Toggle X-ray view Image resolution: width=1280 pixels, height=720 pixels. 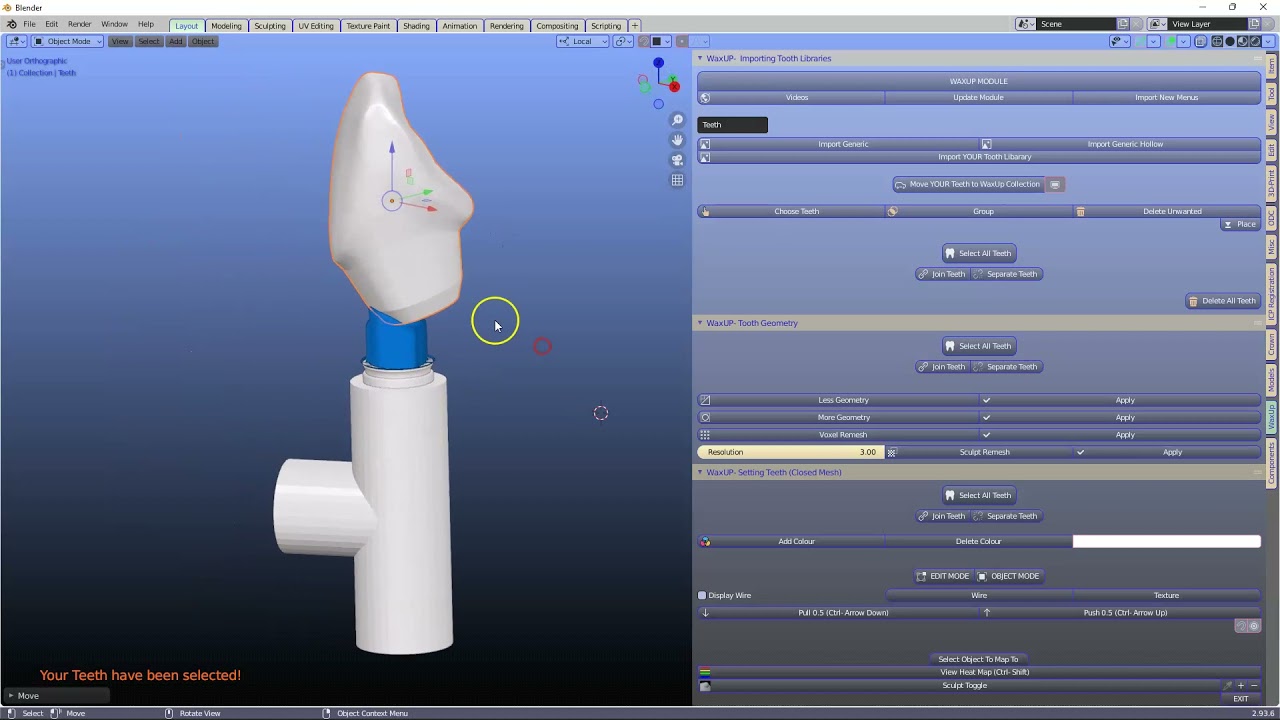coord(1200,41)
